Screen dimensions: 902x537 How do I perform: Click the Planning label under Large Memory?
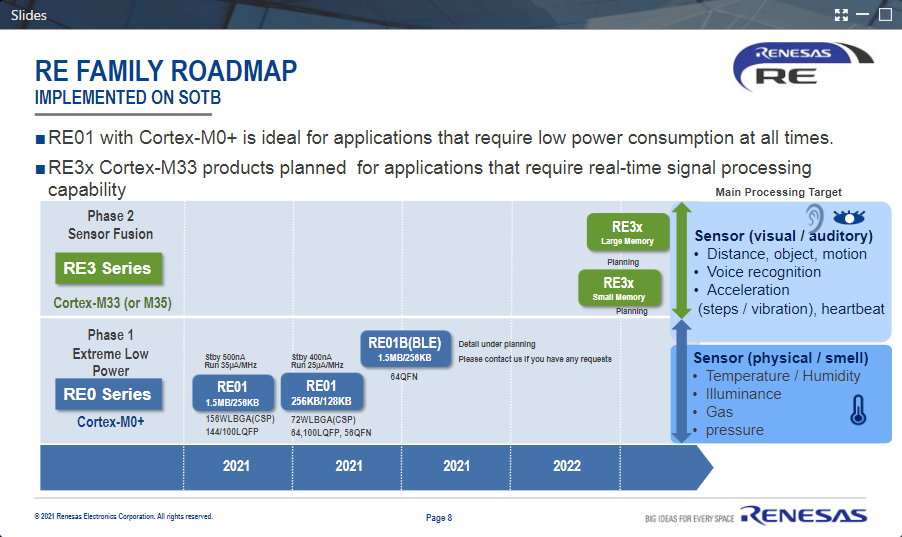[x=623, y=262]
